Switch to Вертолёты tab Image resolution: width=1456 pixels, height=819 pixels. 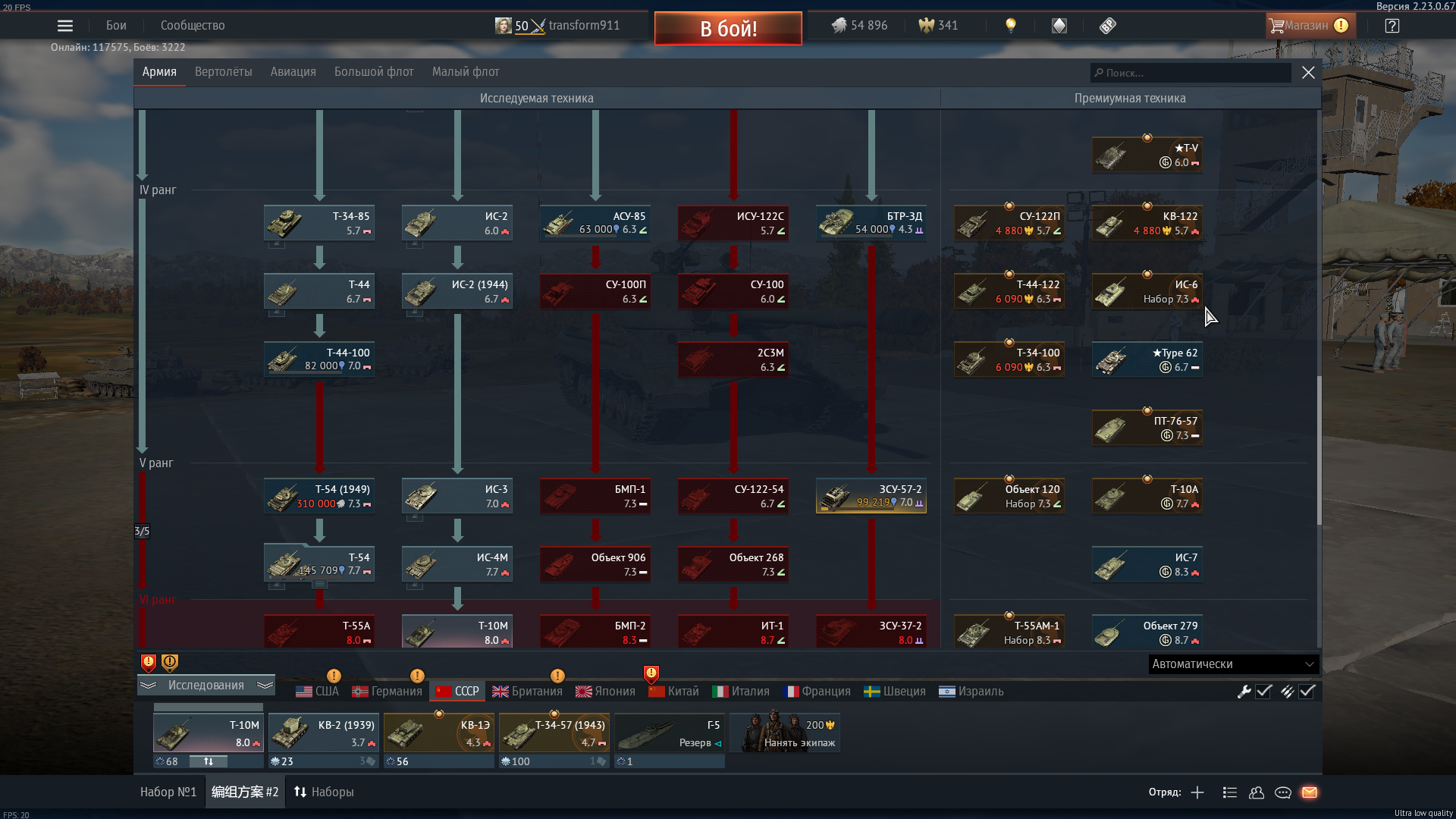click(223, 72)
